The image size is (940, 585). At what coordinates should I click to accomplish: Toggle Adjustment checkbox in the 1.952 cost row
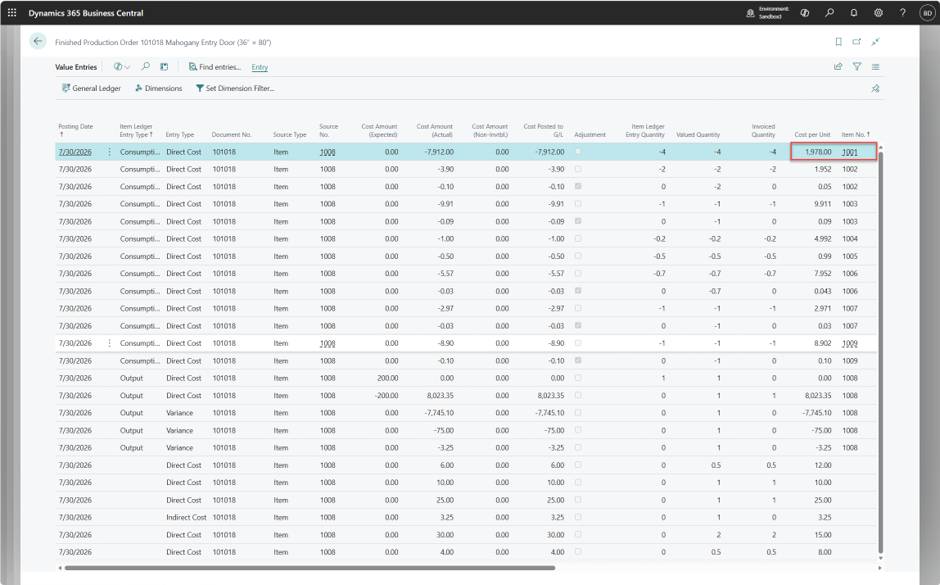pos(578,169)
